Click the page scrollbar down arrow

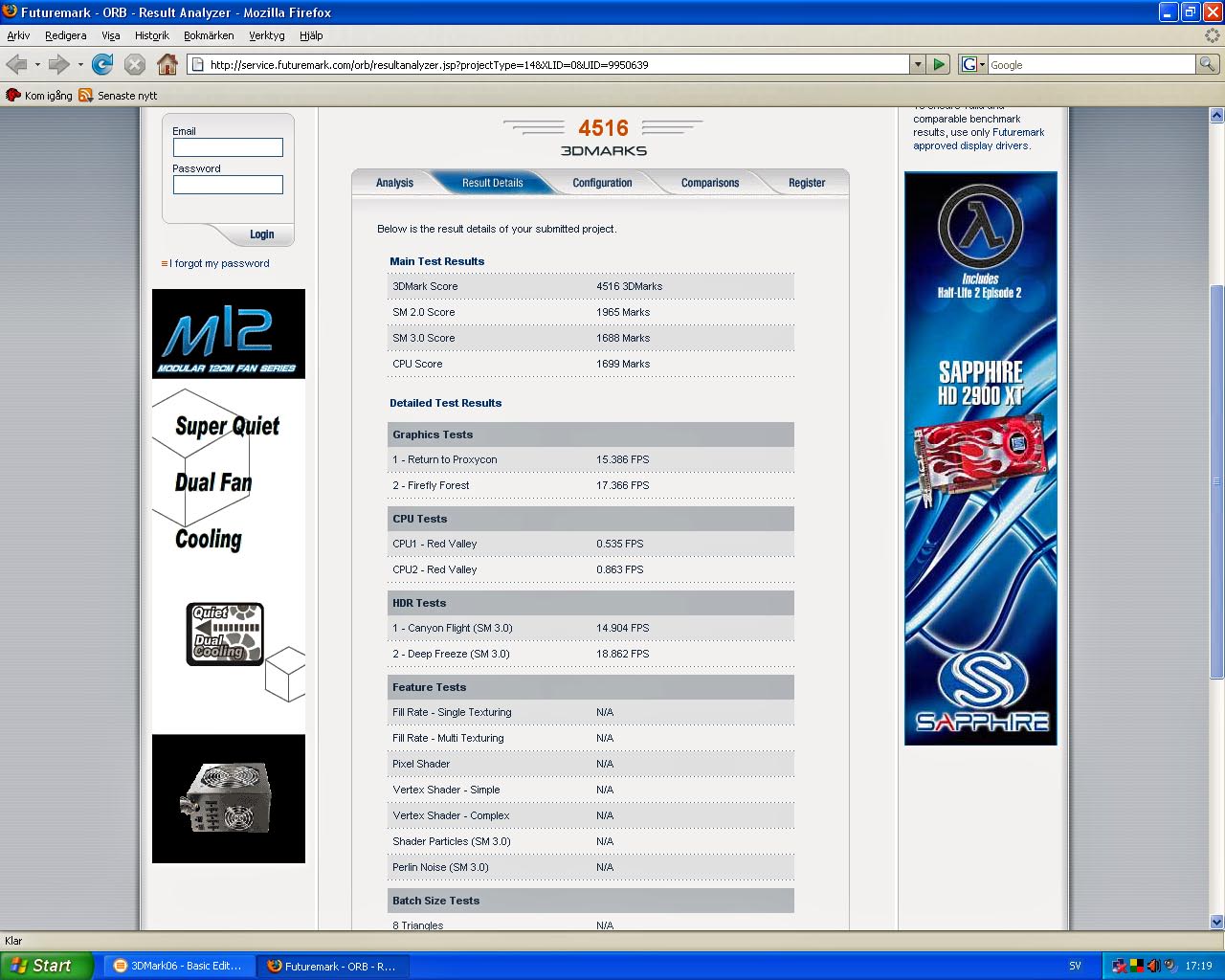click(x=1216, y=922)
